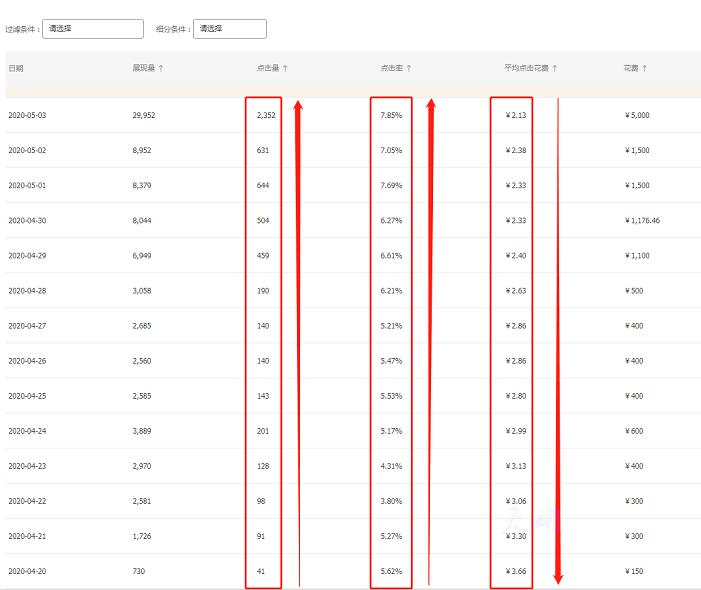Sort by the 展现量 arrow icon
This screenshot has width=701, height=590.
[x=161, y=68]
